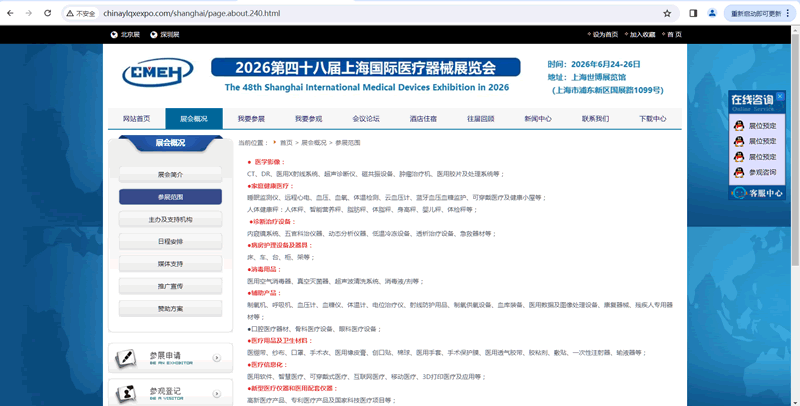Open the 展会概况 navigation tab
This screenshot has height=406, width=800.
coord(194,118)
